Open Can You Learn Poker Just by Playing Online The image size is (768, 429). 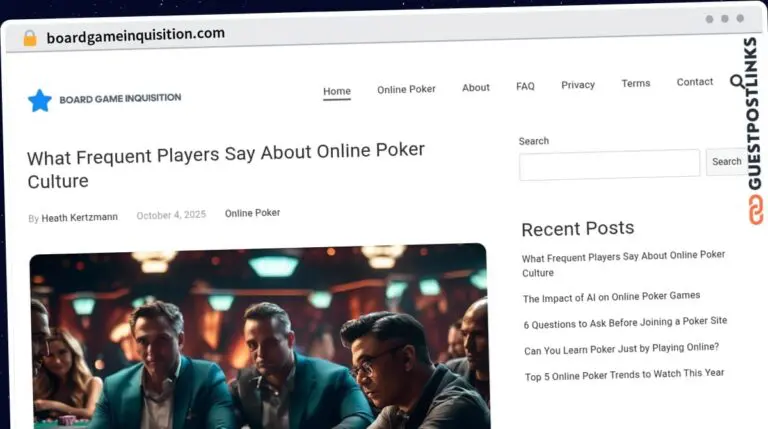tap(622, 349)
